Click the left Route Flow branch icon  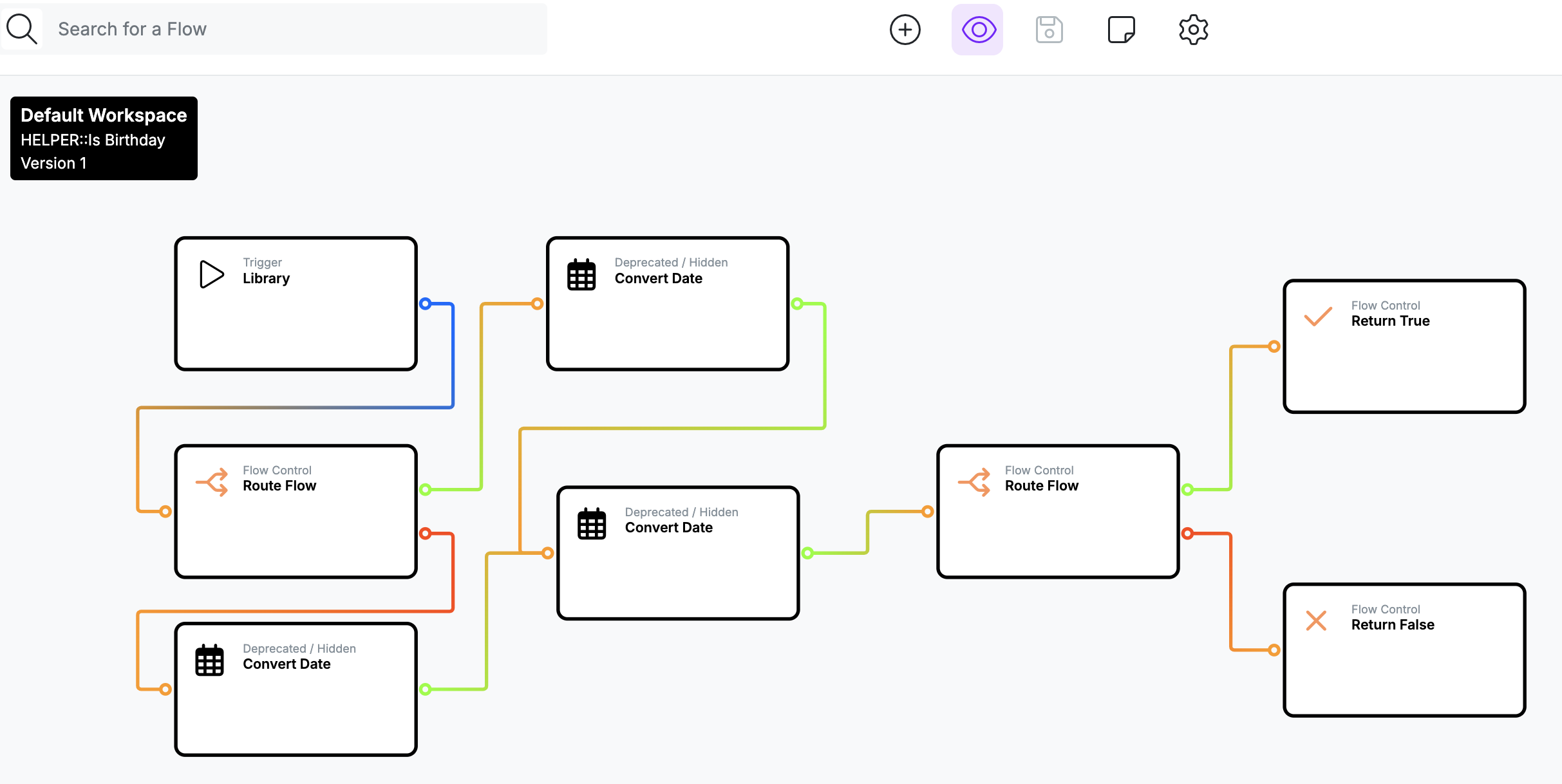212,482
